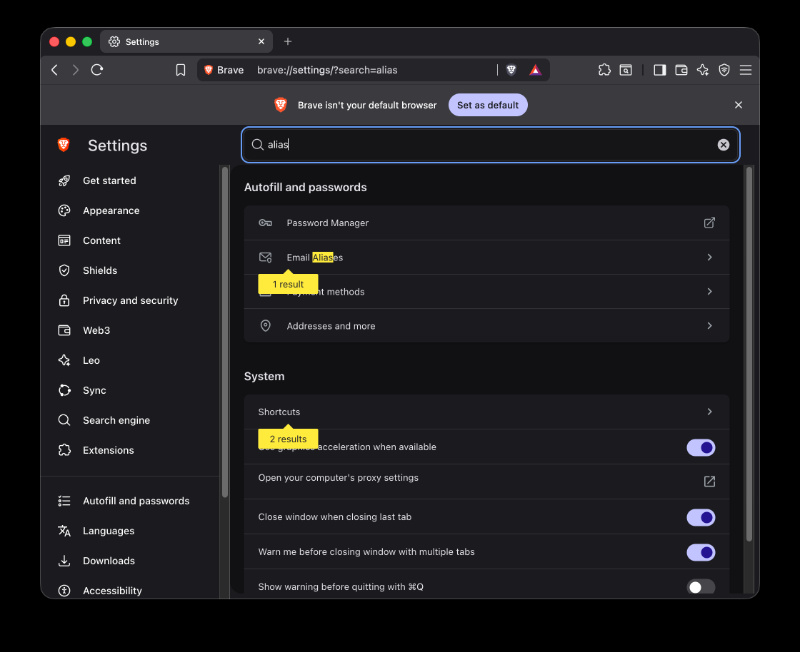This screenshot has height=652, width=800.
Task: Open Addresses and more row
Action: [x=486, y=325]
